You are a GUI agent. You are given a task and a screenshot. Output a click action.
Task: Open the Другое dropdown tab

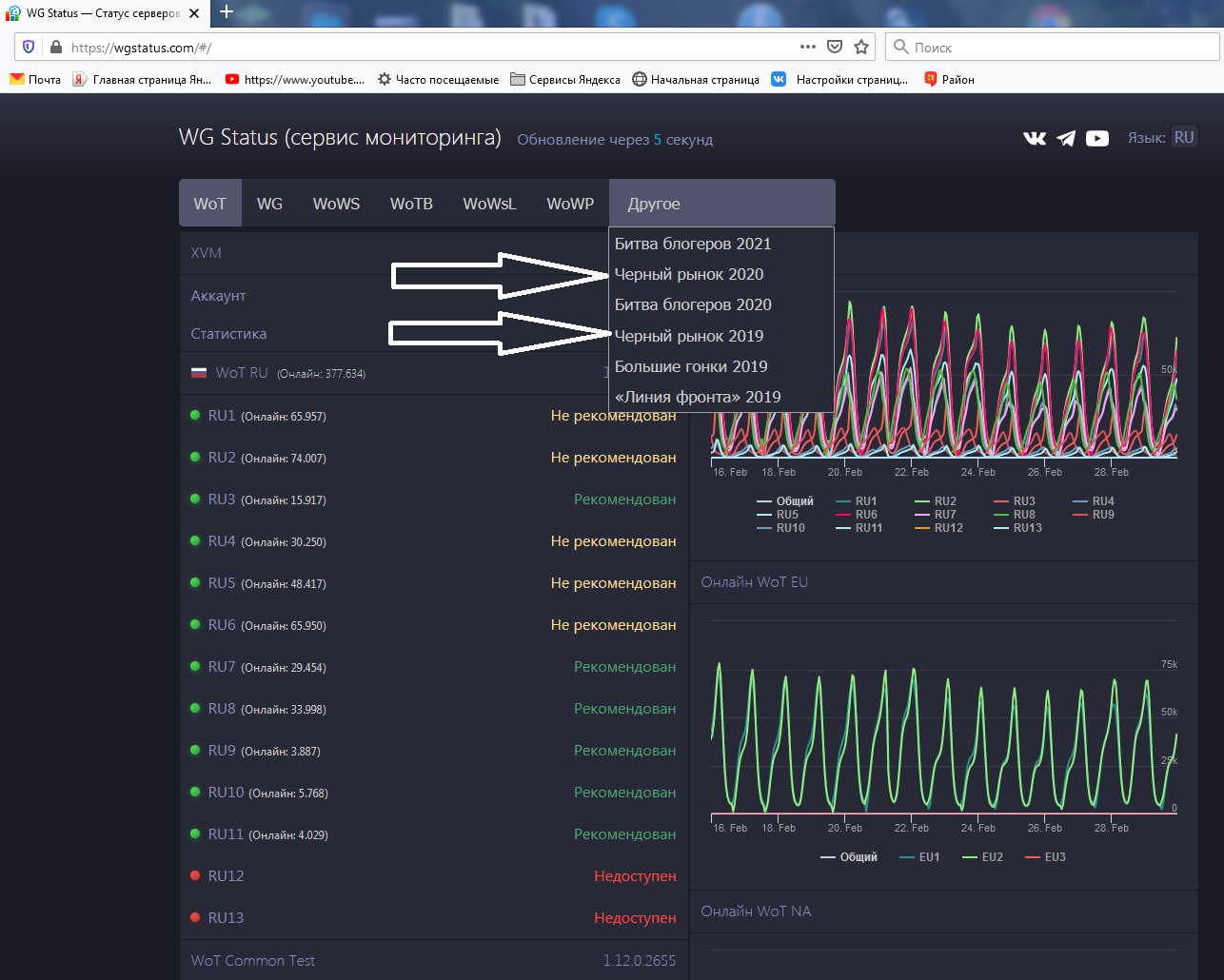click(x=722, y=204)
